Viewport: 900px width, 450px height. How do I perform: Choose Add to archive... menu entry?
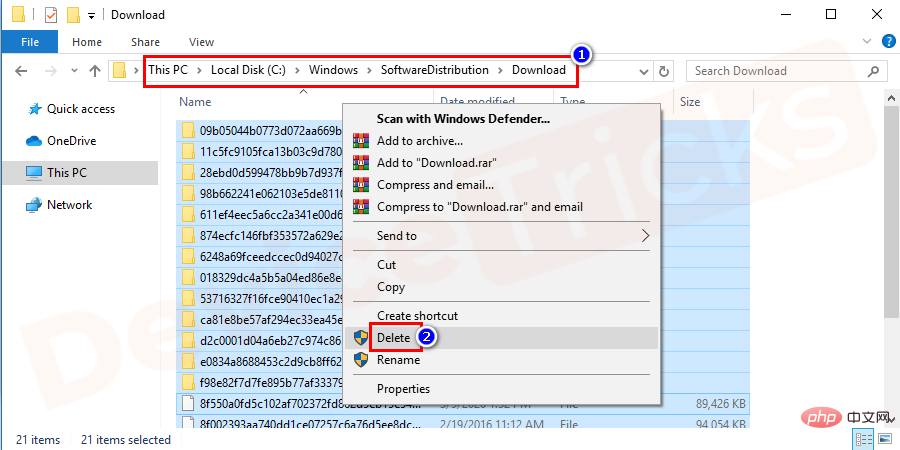[501, 141]
